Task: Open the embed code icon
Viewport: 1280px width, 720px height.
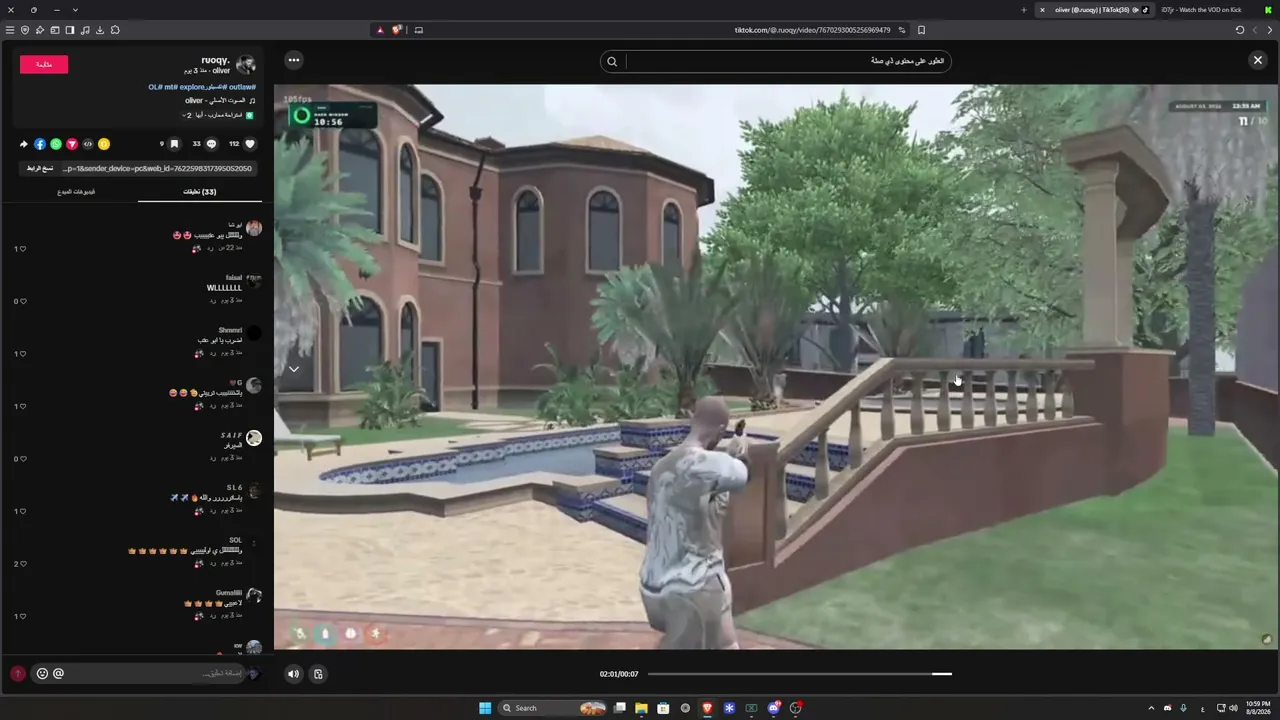Action: pyautogui.click(x=88, y=144)
